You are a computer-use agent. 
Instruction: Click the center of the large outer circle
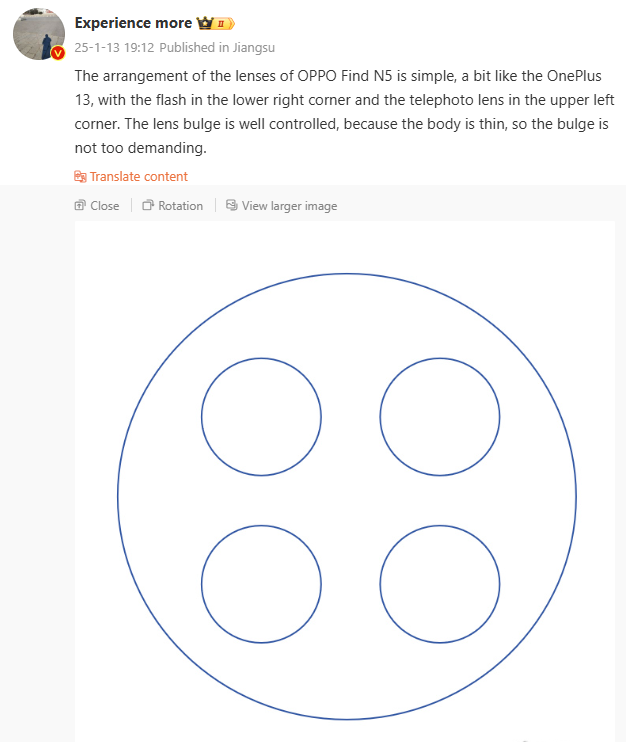coord(347,496)
